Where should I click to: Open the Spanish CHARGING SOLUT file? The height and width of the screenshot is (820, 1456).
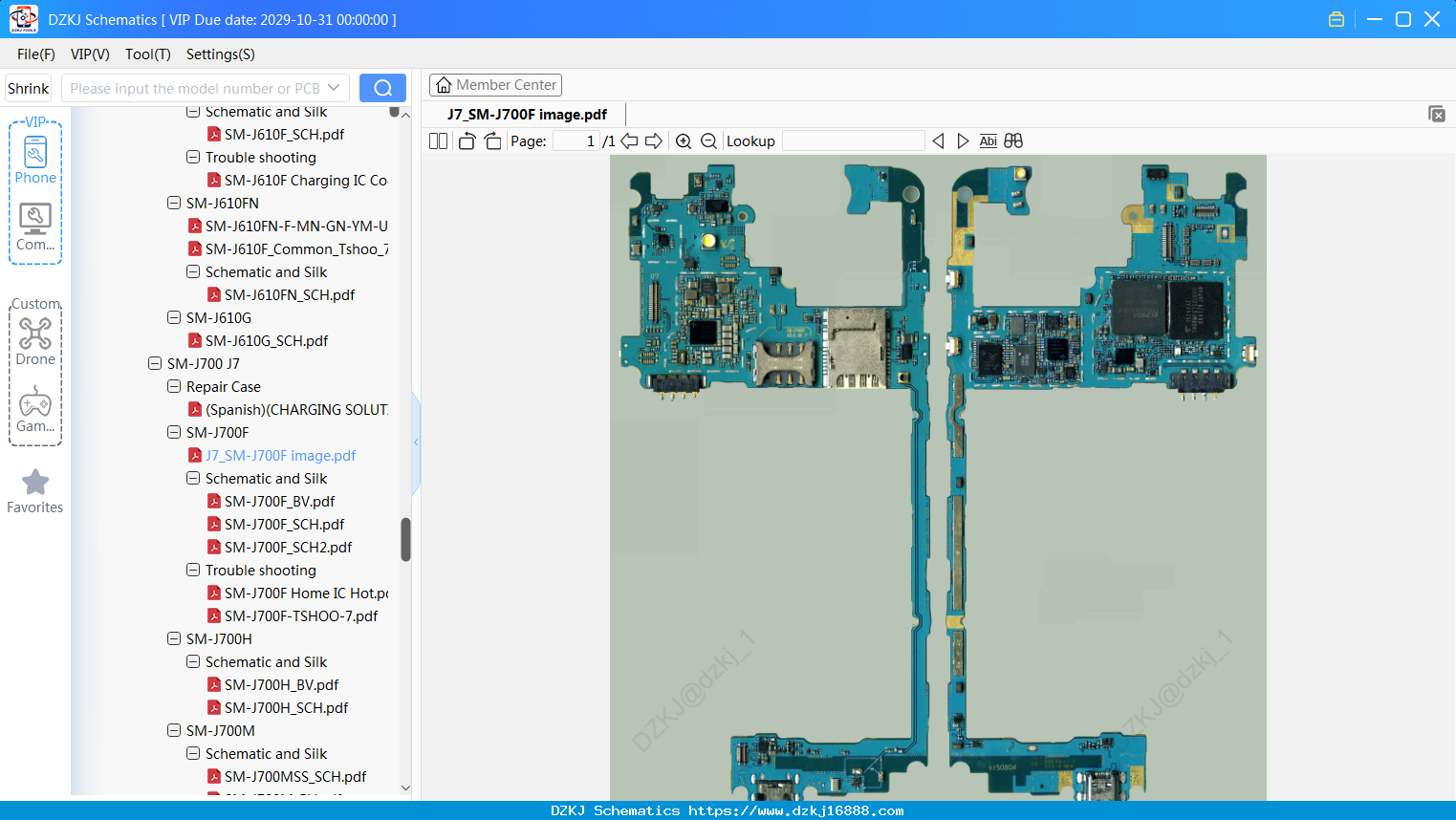pyautogui.click(x=296, y=409)
